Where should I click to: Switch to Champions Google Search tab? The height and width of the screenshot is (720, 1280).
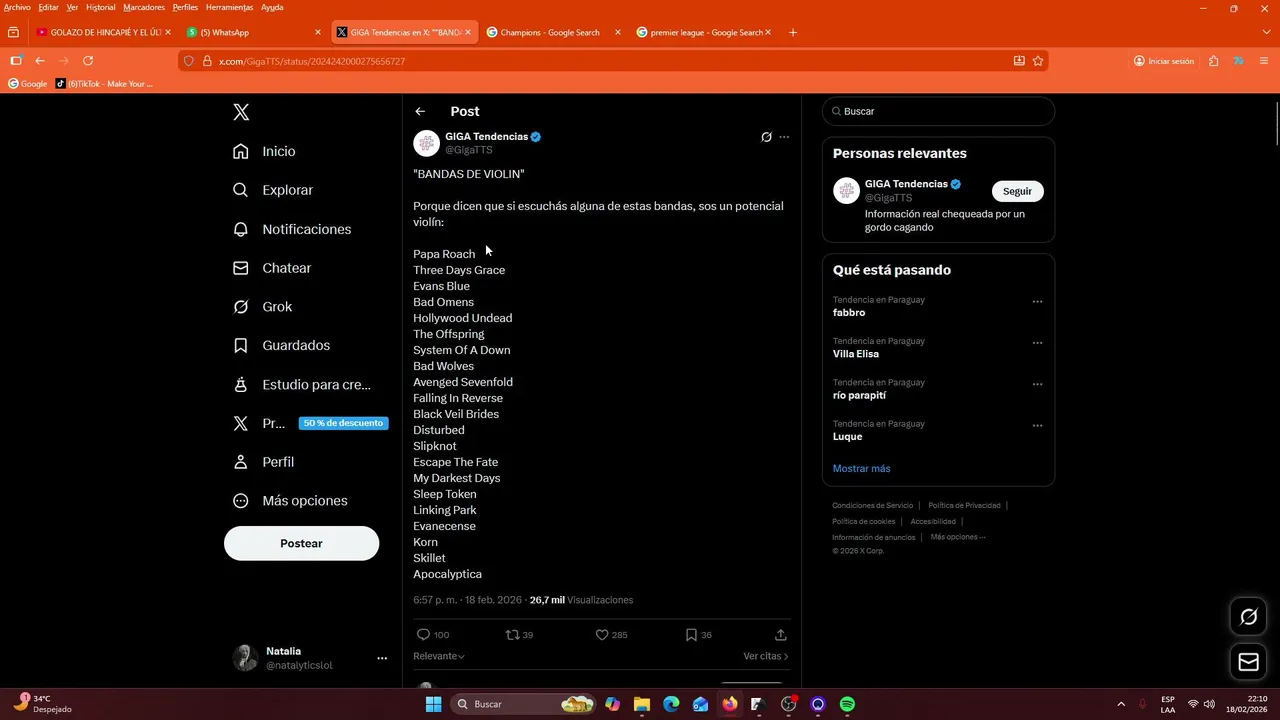tap(553, 32)
